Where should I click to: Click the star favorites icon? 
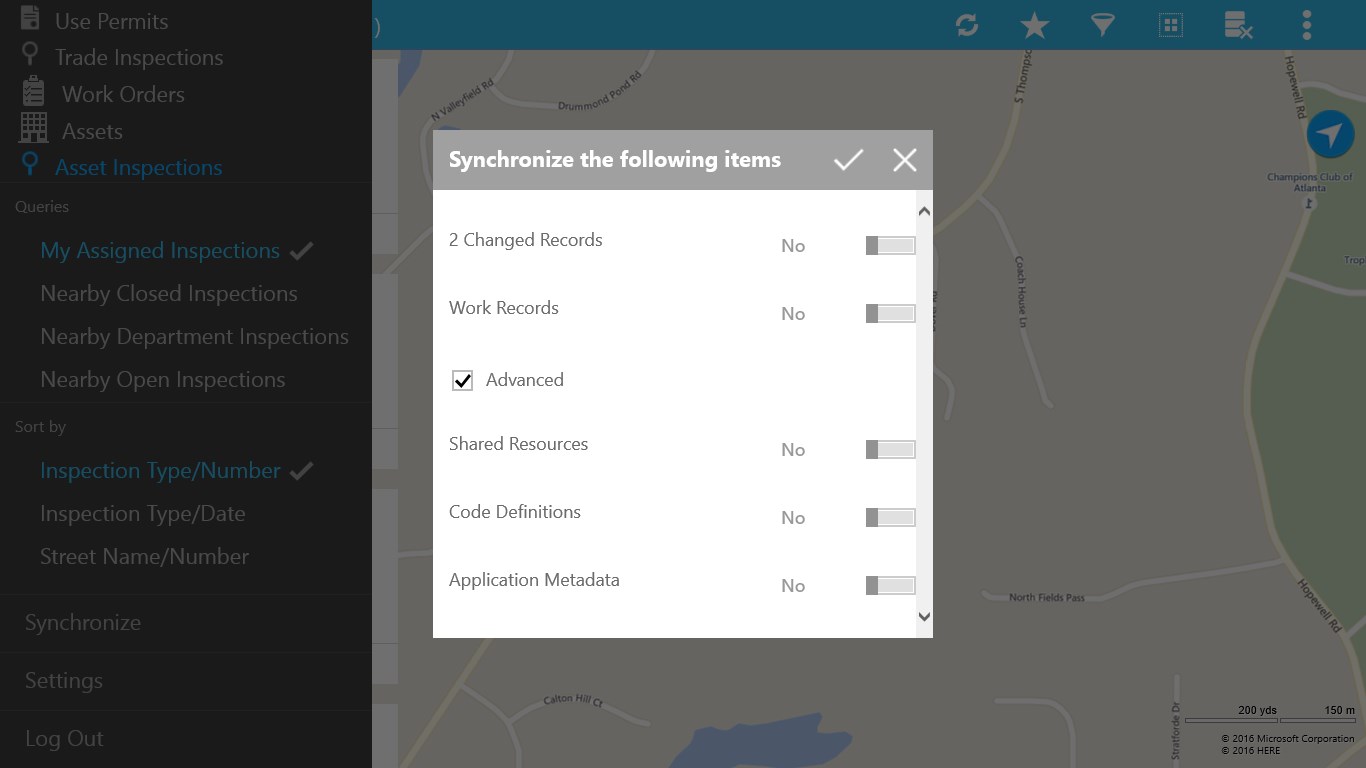click(1034, 25)
